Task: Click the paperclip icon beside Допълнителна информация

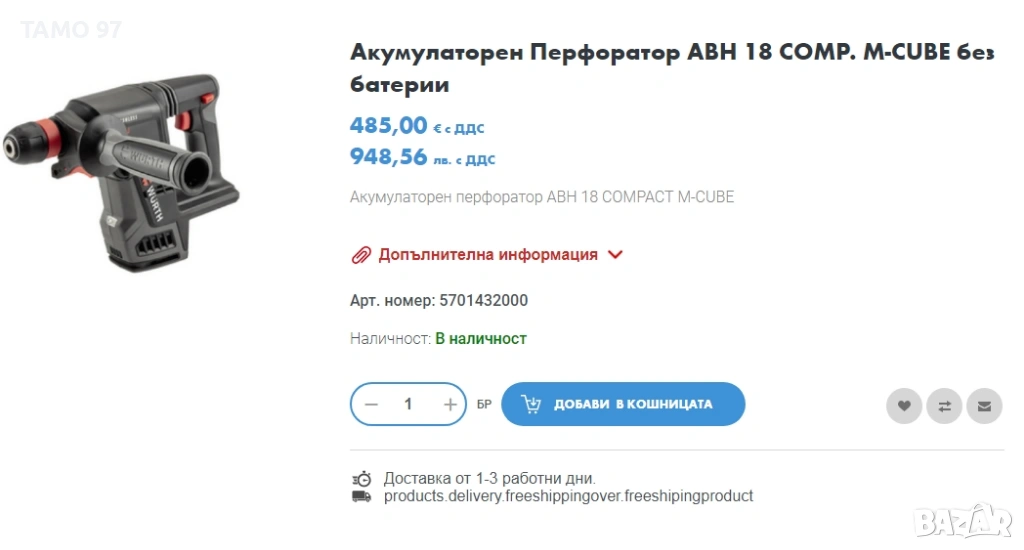Action: 361,255
